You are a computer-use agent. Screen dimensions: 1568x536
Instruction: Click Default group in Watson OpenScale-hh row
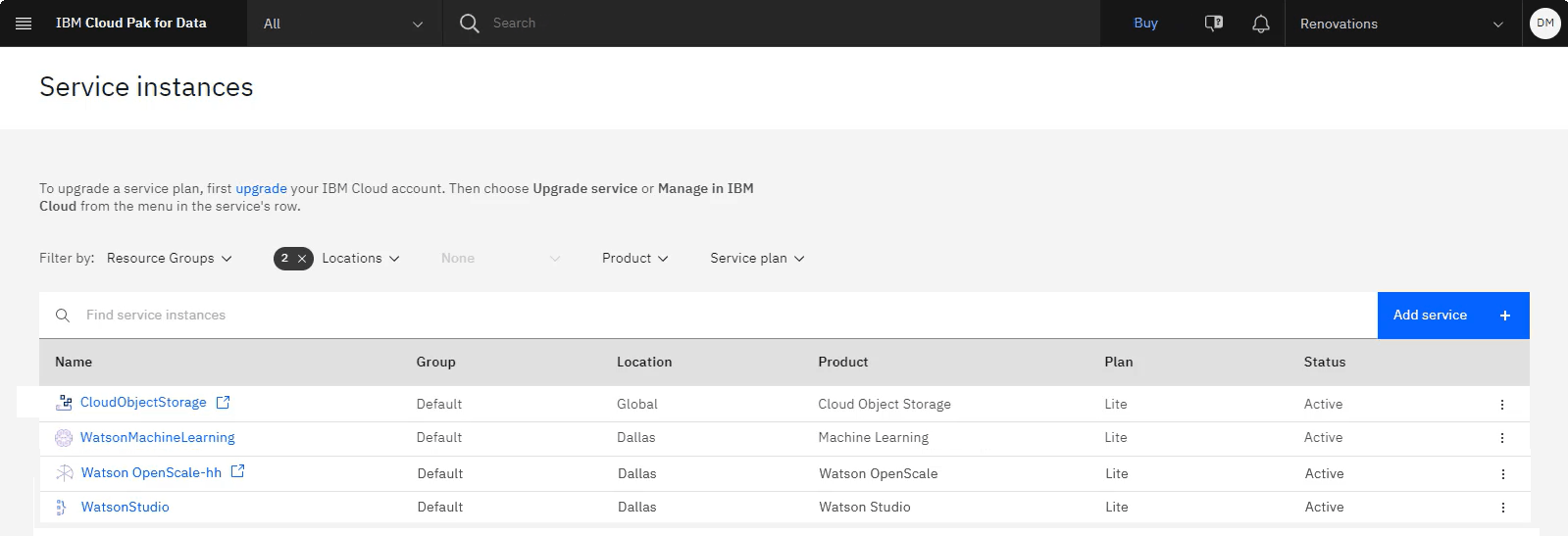tap(440, 474)
